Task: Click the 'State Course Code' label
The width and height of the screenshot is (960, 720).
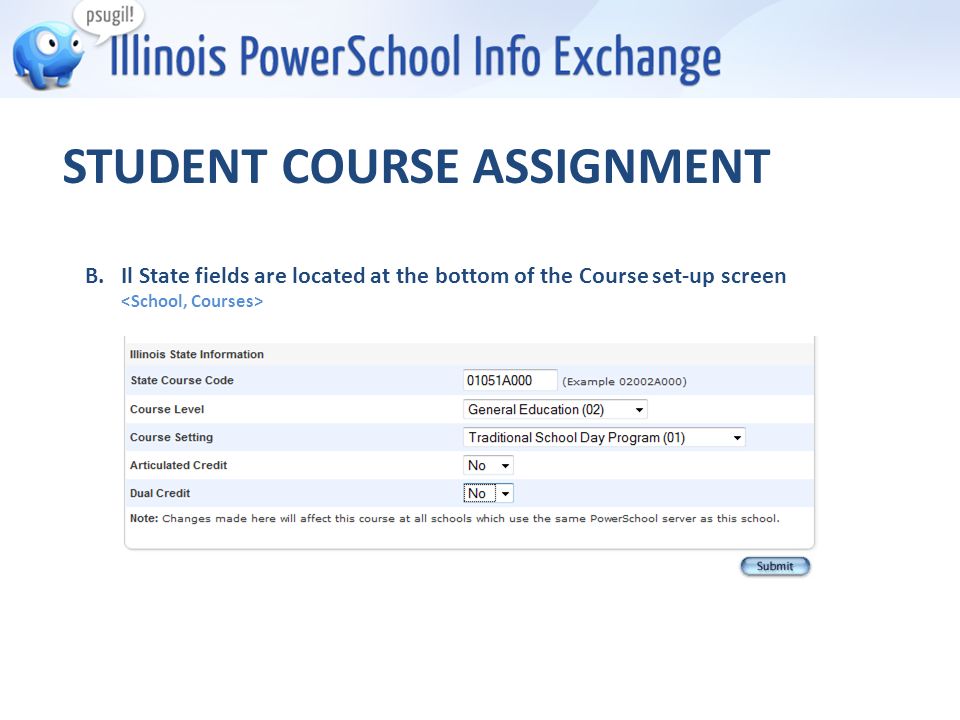Action: (182, 380)
